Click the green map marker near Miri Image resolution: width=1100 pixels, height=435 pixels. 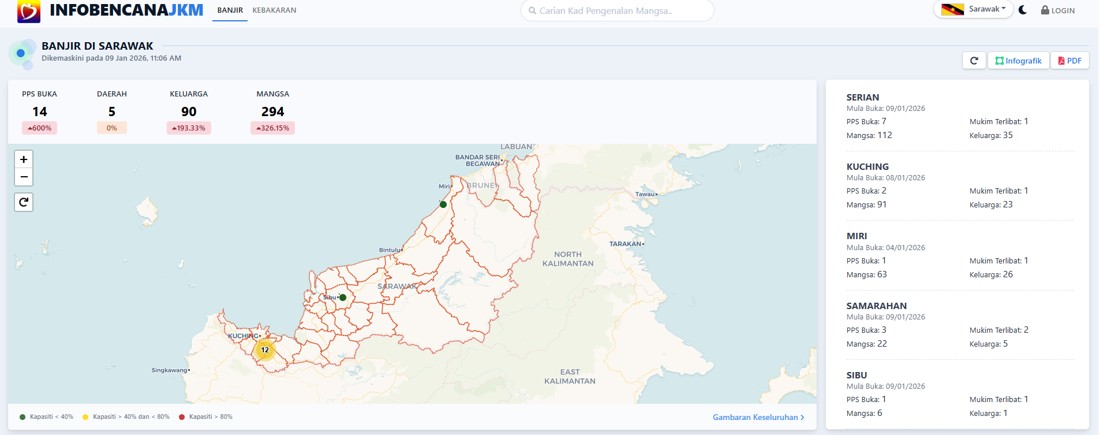(443, 204)
